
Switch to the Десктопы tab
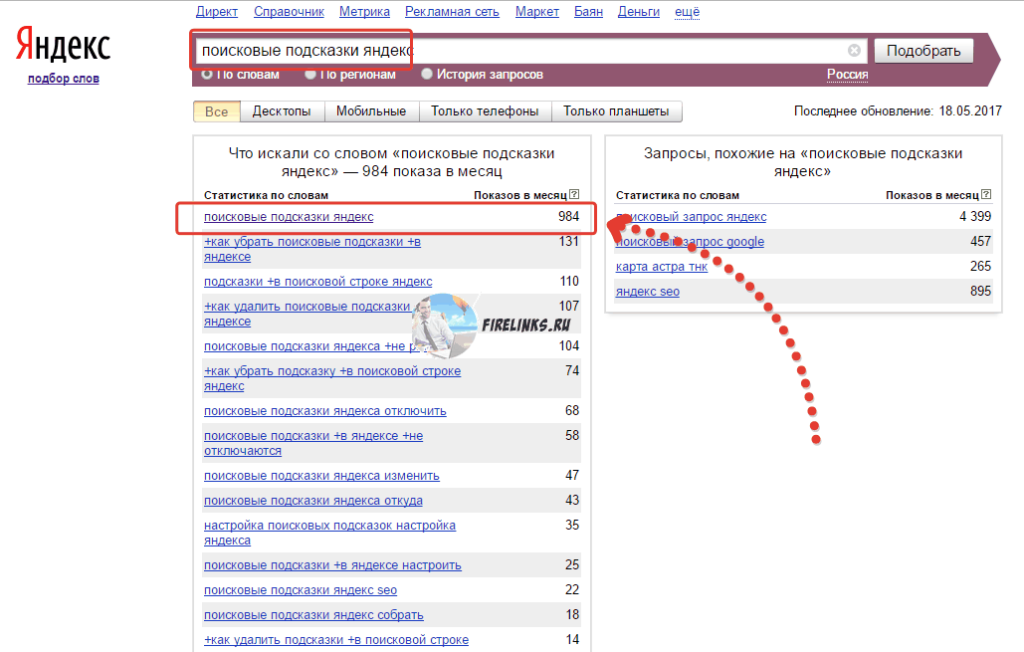[281, 112]
